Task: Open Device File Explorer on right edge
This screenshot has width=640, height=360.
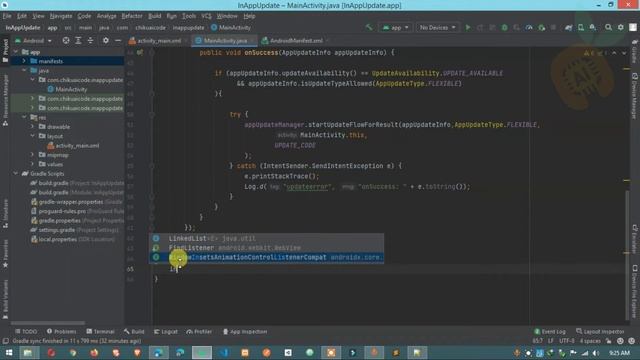Action: coord(634,291)
